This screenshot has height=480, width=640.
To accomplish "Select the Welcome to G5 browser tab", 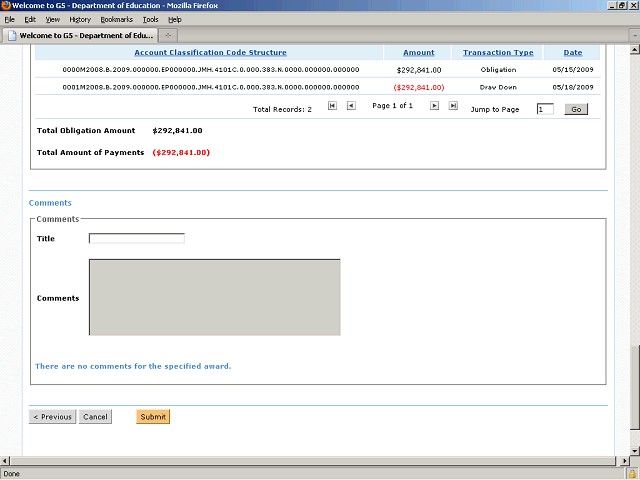I will tap(80, 36).
